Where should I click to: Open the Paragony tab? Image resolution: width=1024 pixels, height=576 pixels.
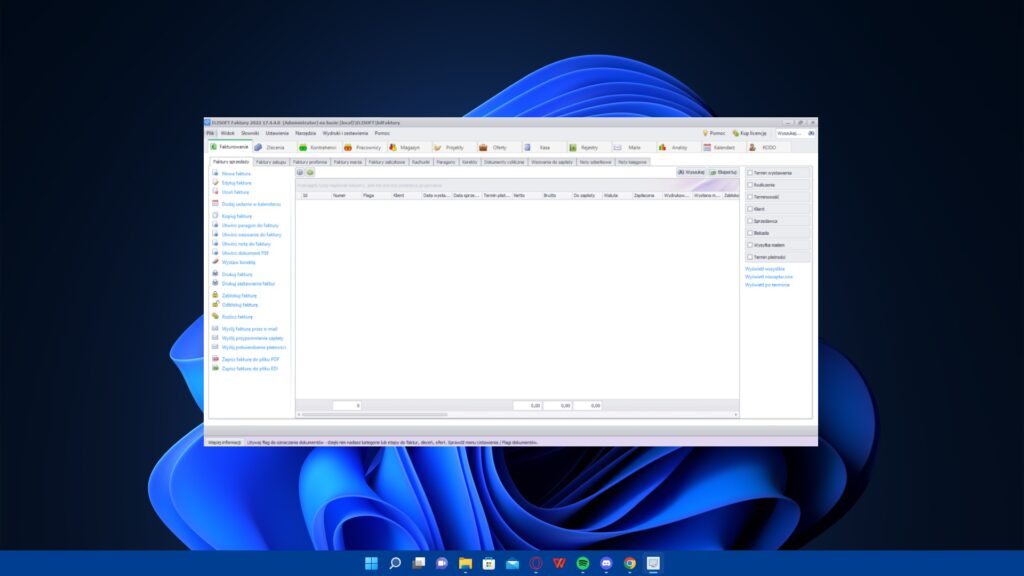pyautogui.click(x=445, y=162)
